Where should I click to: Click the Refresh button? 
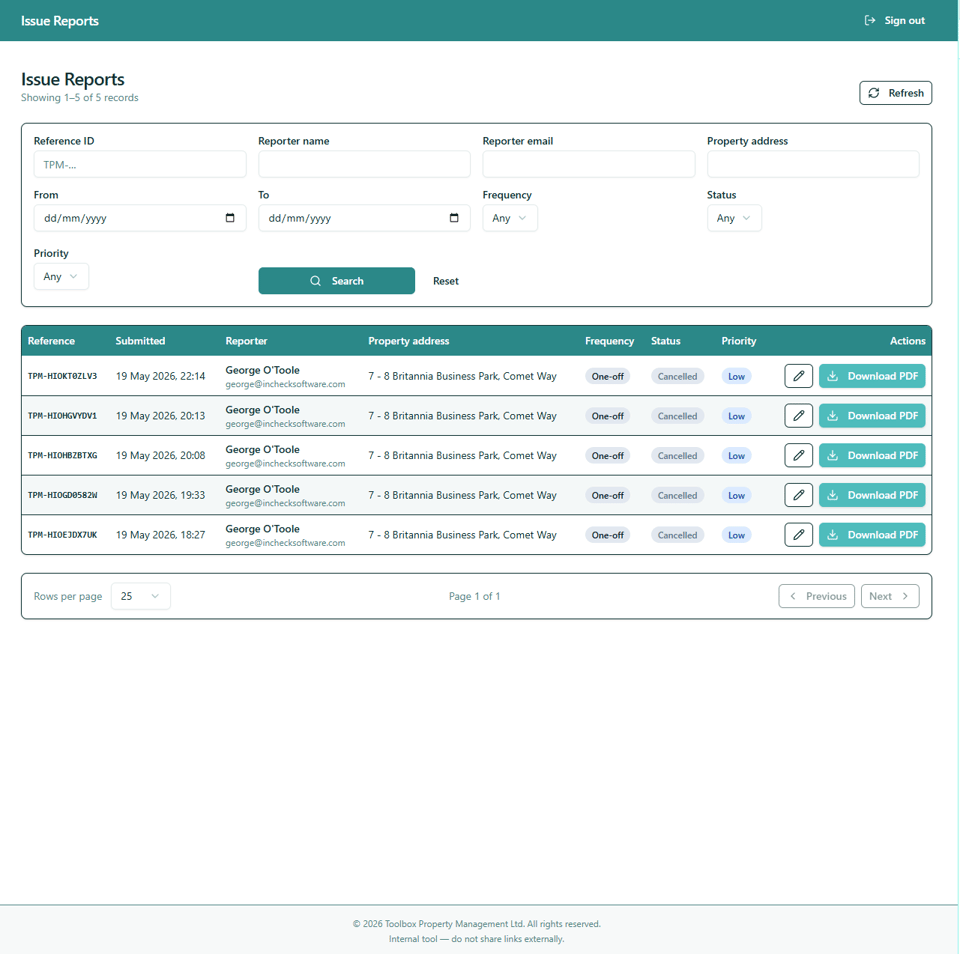tap(895, 93)
